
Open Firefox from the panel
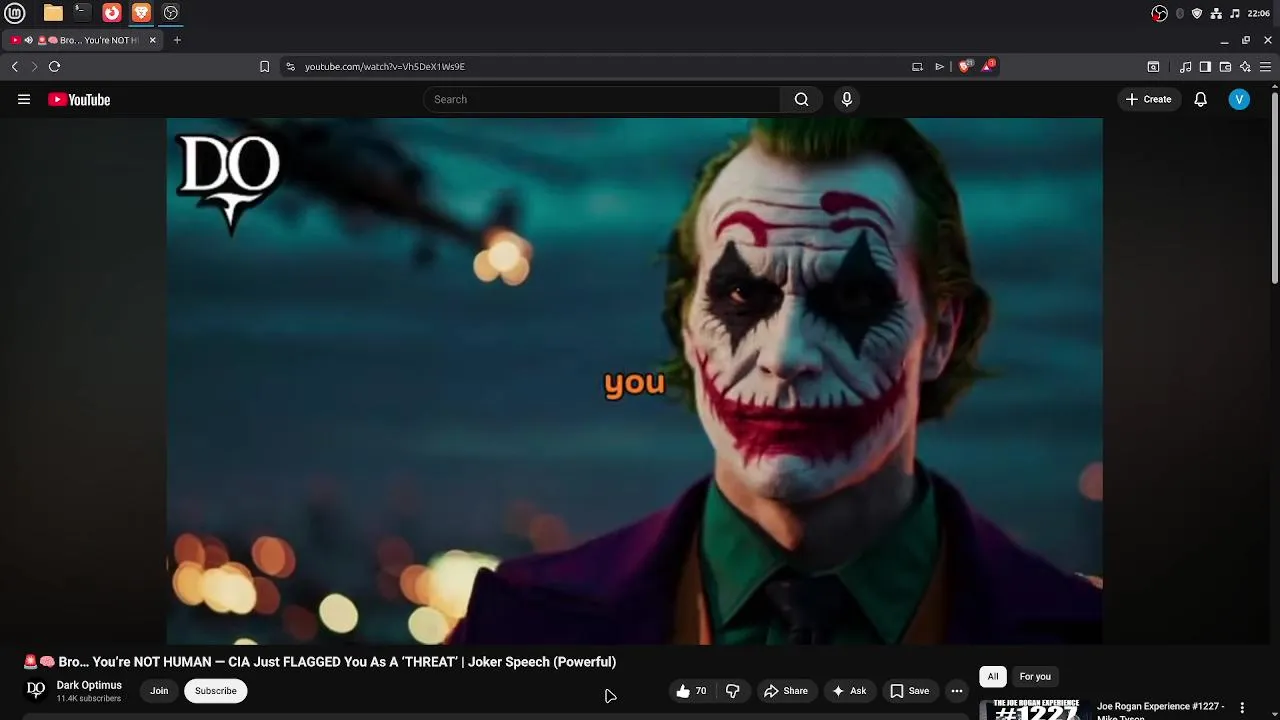[112, 13]
